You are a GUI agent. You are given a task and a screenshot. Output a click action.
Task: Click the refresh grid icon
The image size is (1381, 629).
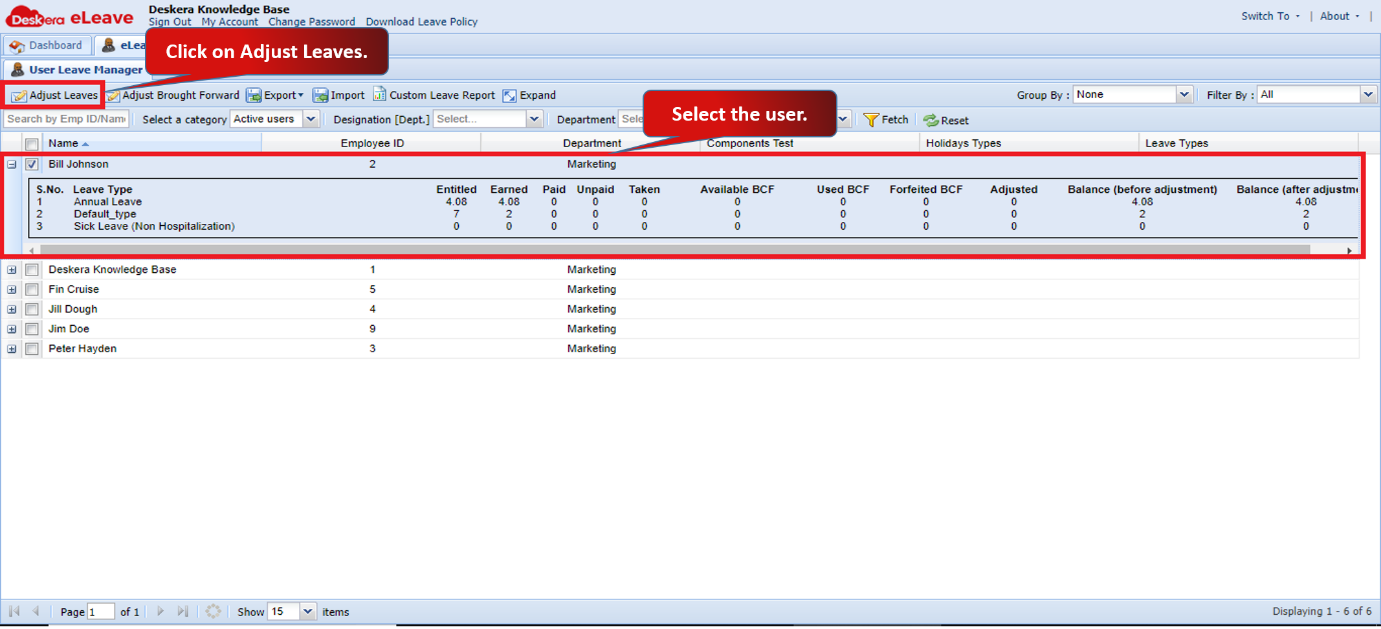pyautogui.click(x=212, y=611)
